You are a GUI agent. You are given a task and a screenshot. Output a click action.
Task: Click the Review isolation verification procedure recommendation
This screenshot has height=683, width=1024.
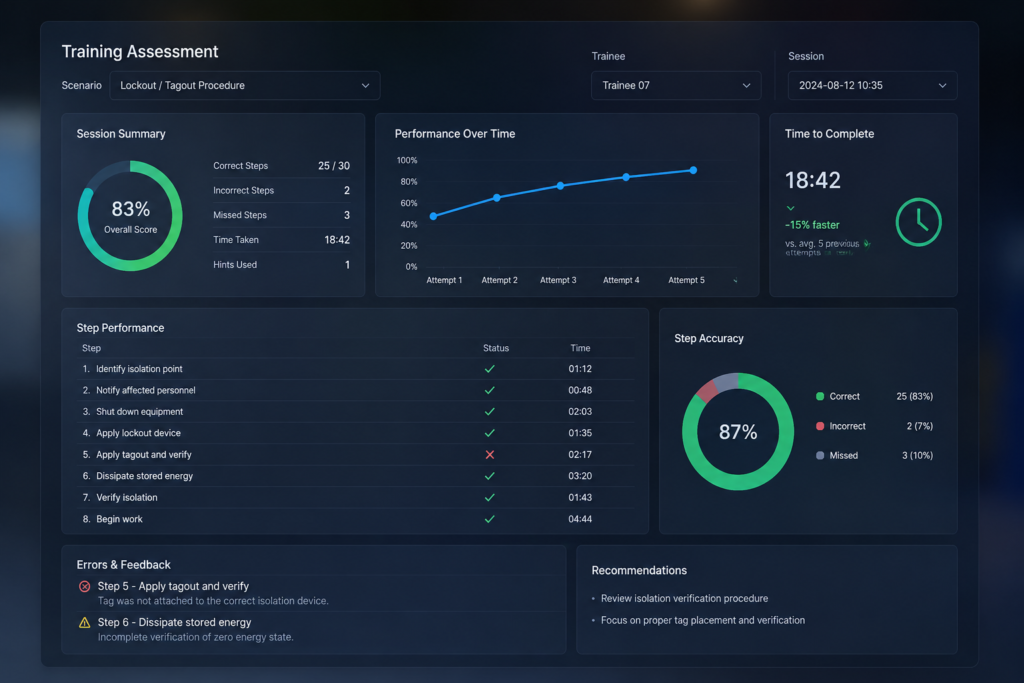tap(684, 598)
